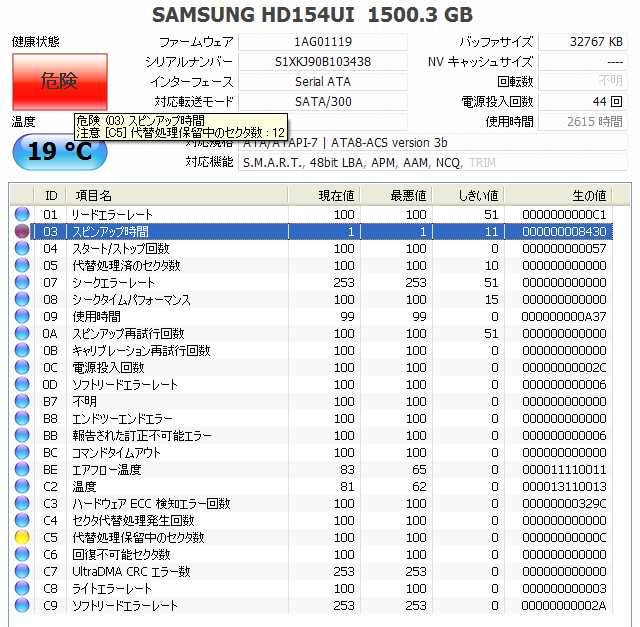Screen dimensions: 640x627
Task: Click raw value 000013110013
Action: [x=564, y=487]
